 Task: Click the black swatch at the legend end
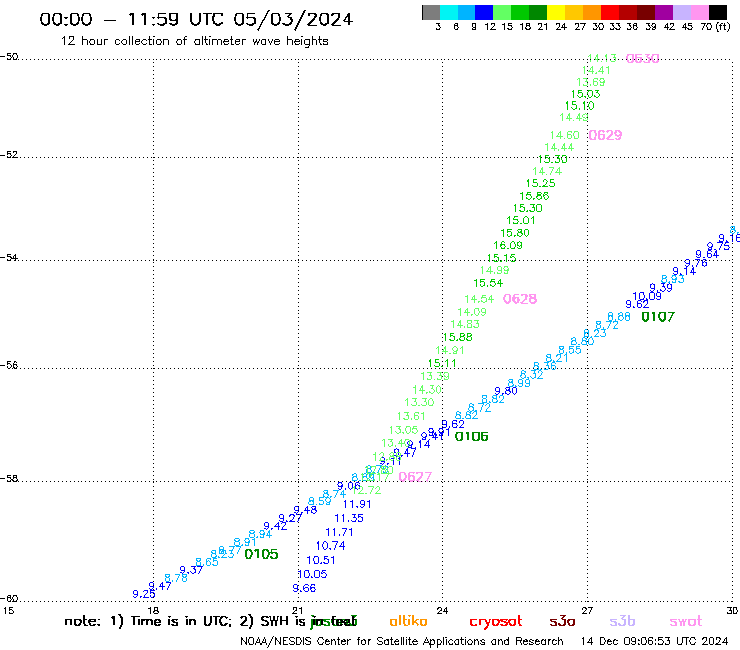click(x=717, y=12)
